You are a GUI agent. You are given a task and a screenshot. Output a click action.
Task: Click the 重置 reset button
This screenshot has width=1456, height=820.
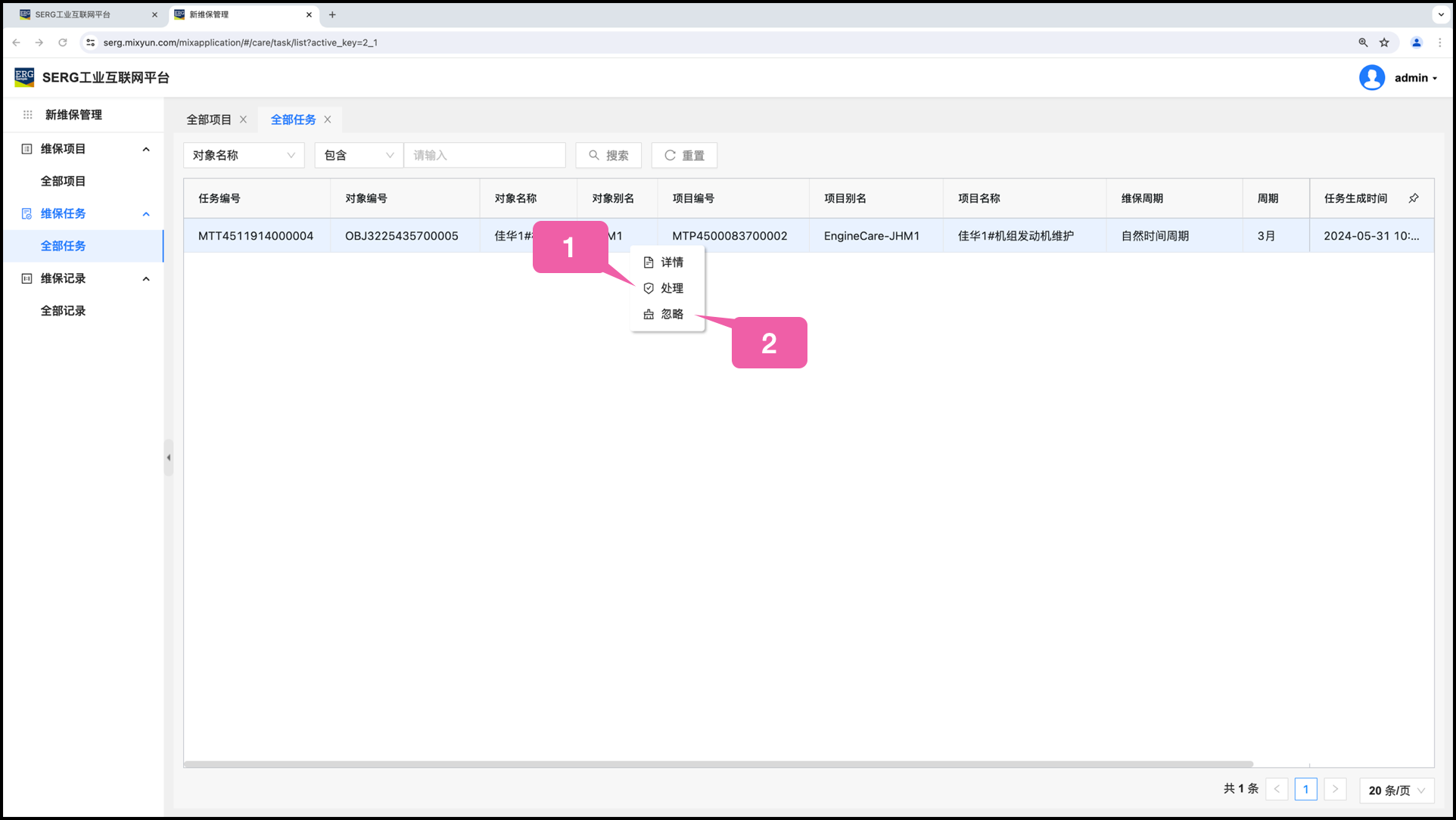(684, 155)
